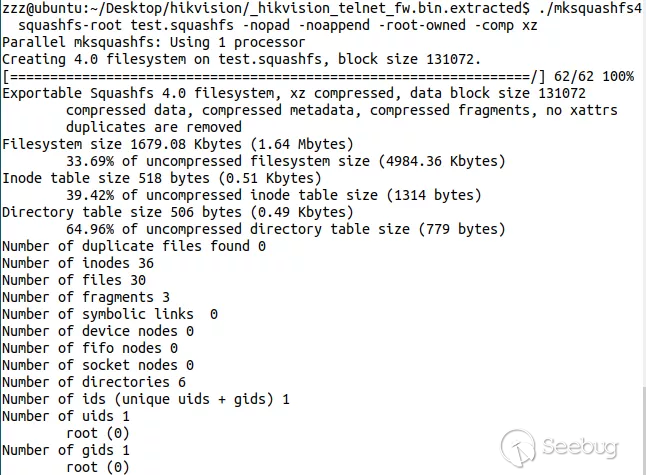The image size is (646, 475).
Task: Click the "Parallel mksquashfs: Using 1 processor" line
Action: tap(154, 43)
